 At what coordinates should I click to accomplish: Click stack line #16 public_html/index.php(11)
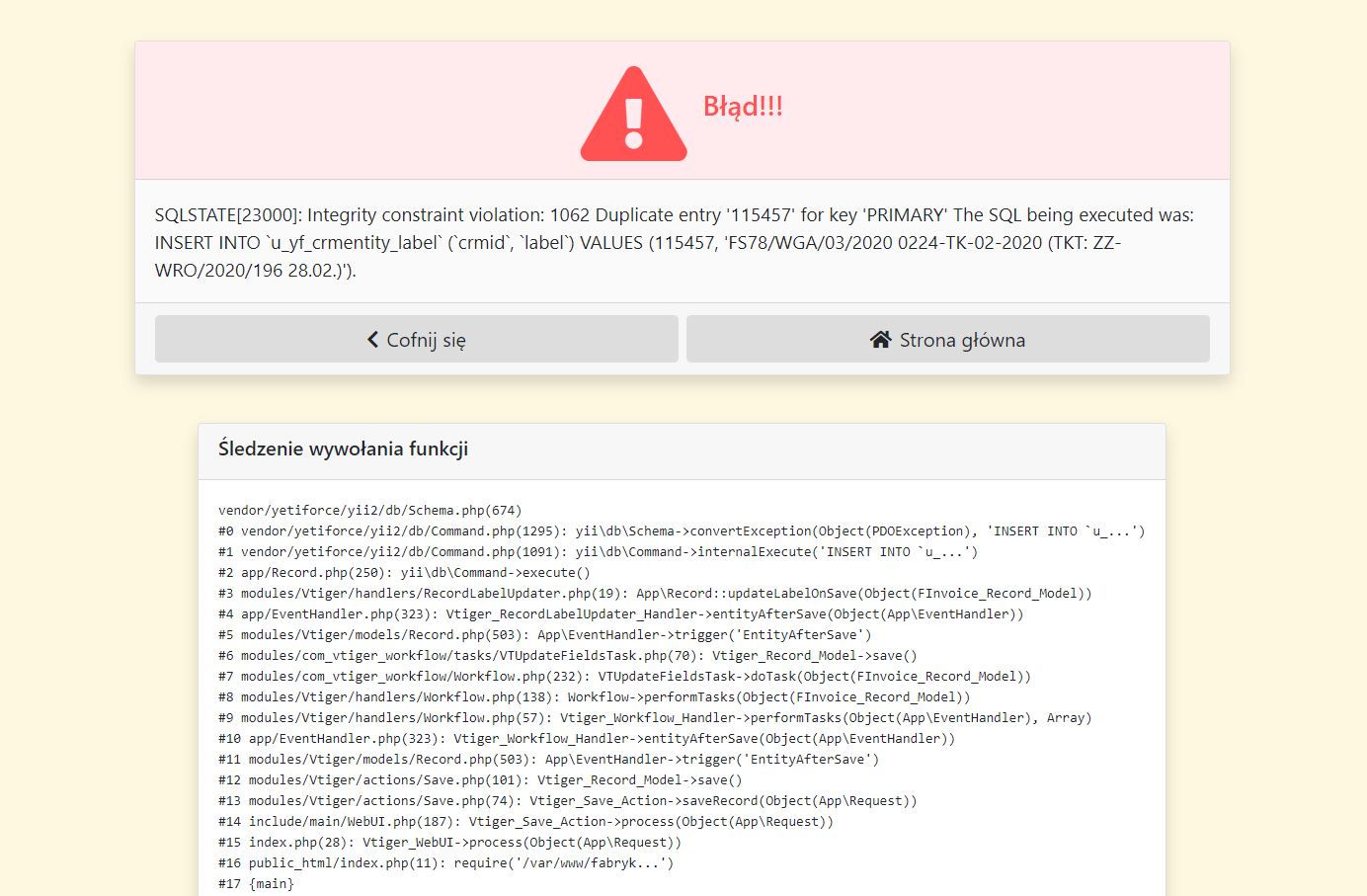[445, 863]
